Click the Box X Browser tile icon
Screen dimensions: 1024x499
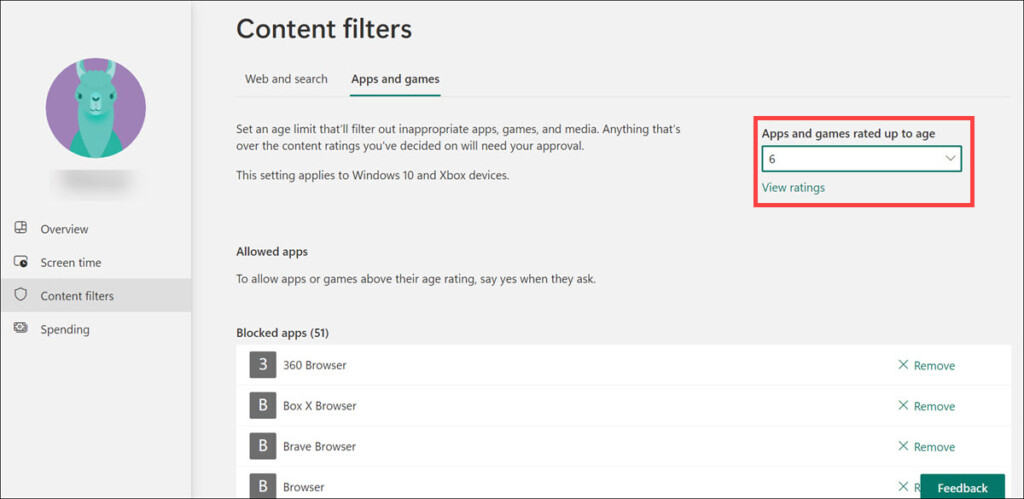tap(262, 406)
